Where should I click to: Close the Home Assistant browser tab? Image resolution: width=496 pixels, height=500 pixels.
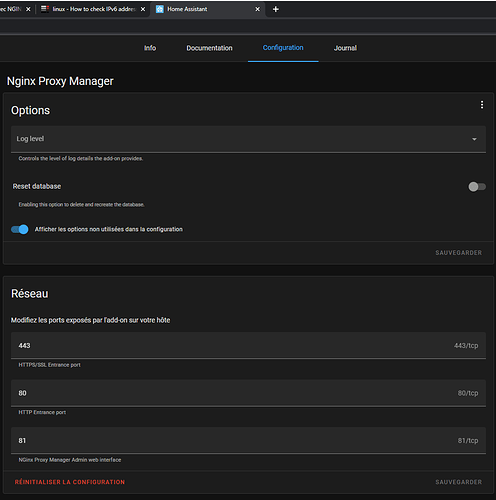point(257,9)
